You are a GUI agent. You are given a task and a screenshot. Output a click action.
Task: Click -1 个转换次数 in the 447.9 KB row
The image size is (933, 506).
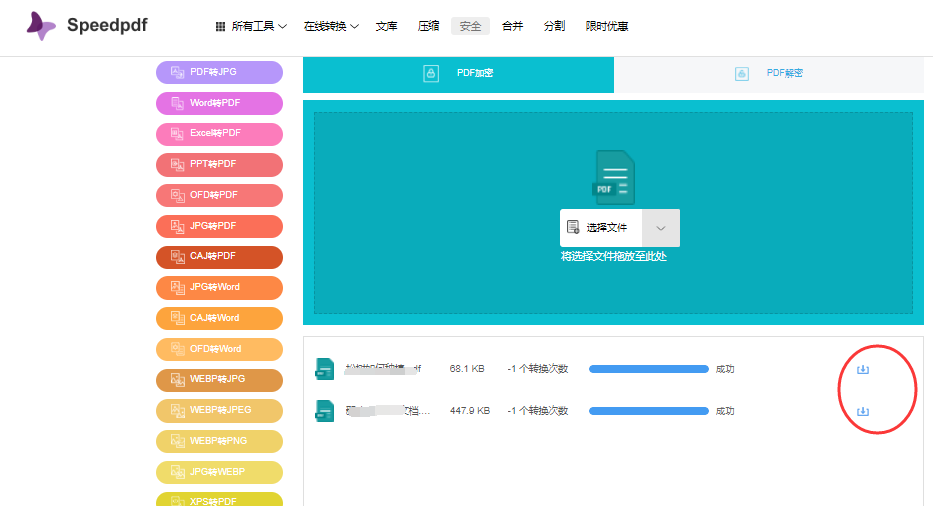click(538, 411)
